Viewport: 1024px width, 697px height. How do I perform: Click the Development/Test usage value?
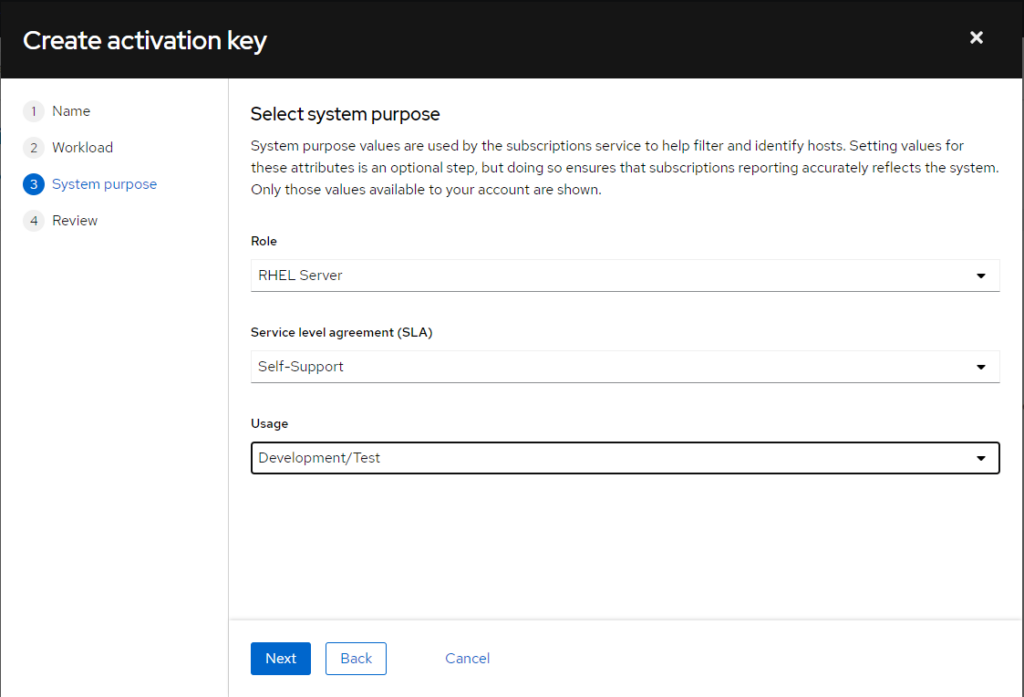pyautogui.click(x=319, y=459)
